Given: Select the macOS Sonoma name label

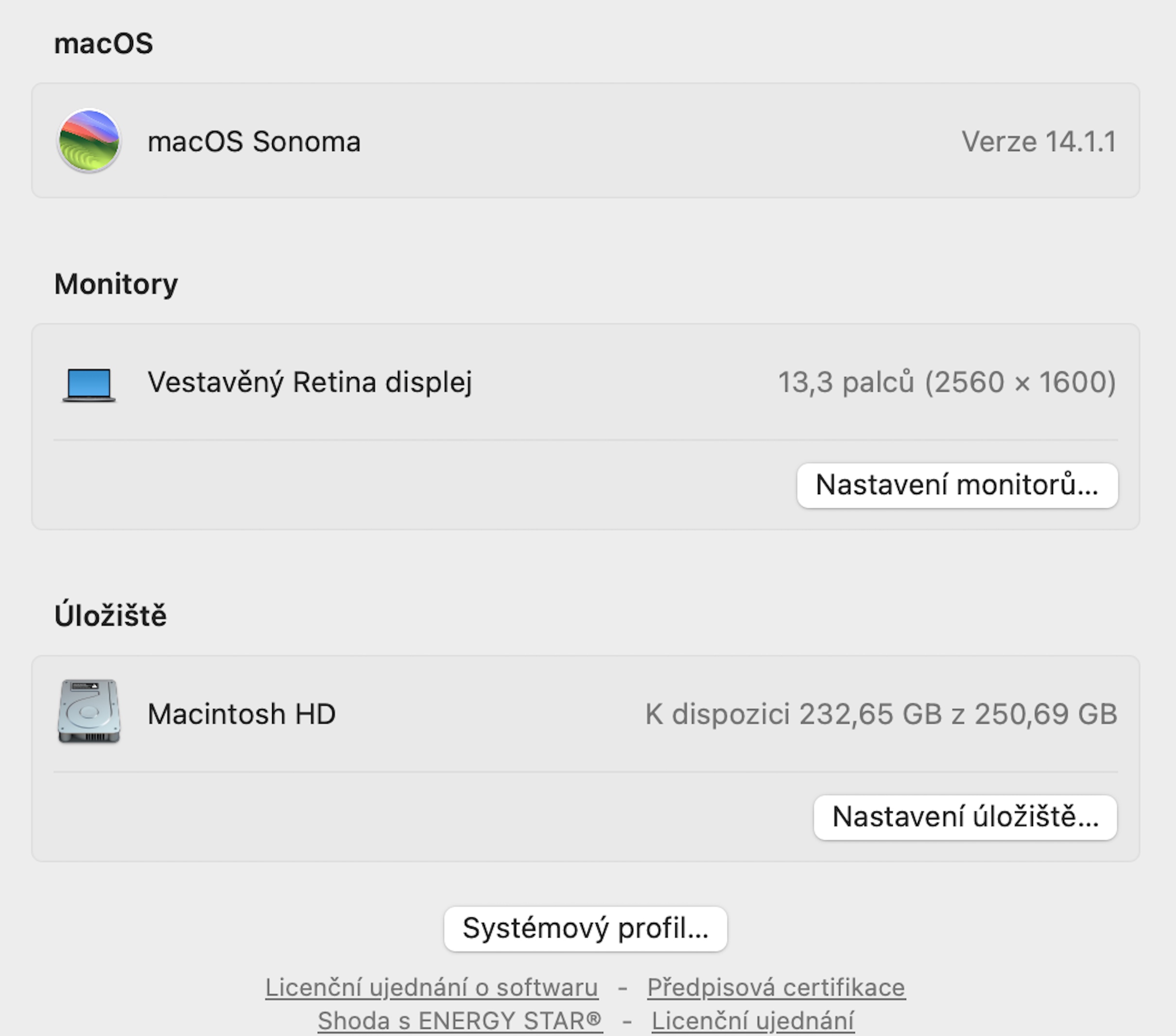Looking at the screenshot, I should 254,141.
